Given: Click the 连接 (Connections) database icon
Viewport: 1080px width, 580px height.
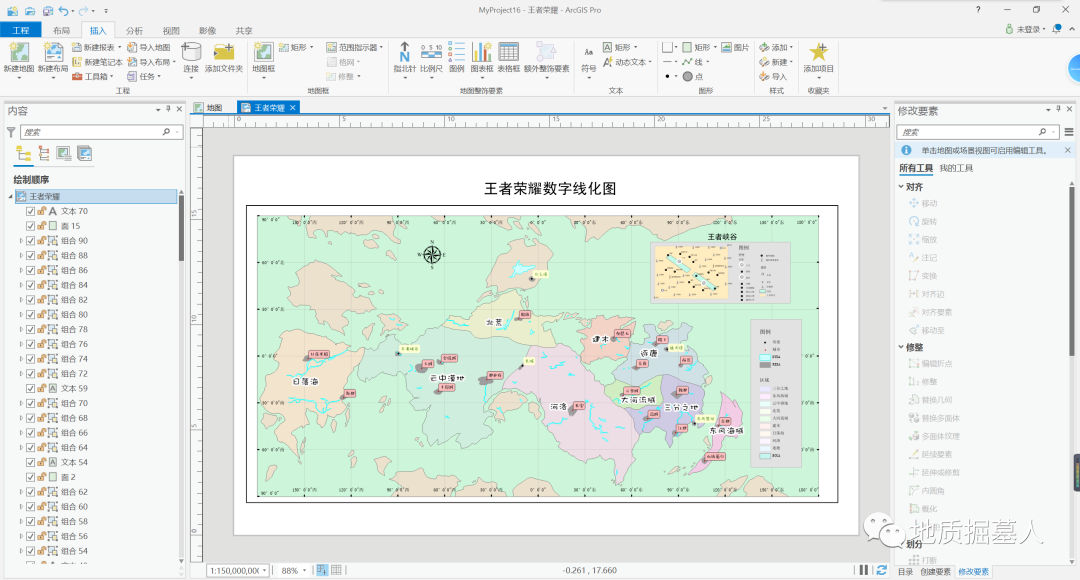Looking at the screenshot, I should coord(191,52).
